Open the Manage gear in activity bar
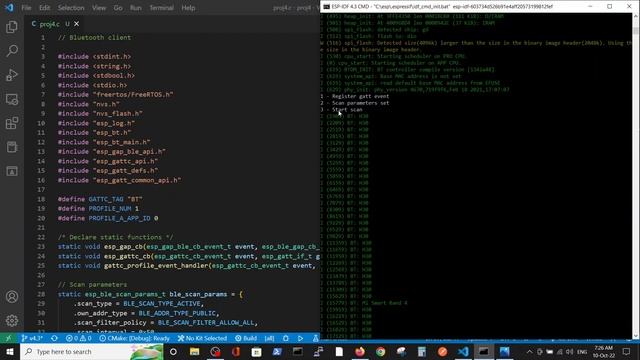Screen dimensions: 640x360 pos(12,321)
